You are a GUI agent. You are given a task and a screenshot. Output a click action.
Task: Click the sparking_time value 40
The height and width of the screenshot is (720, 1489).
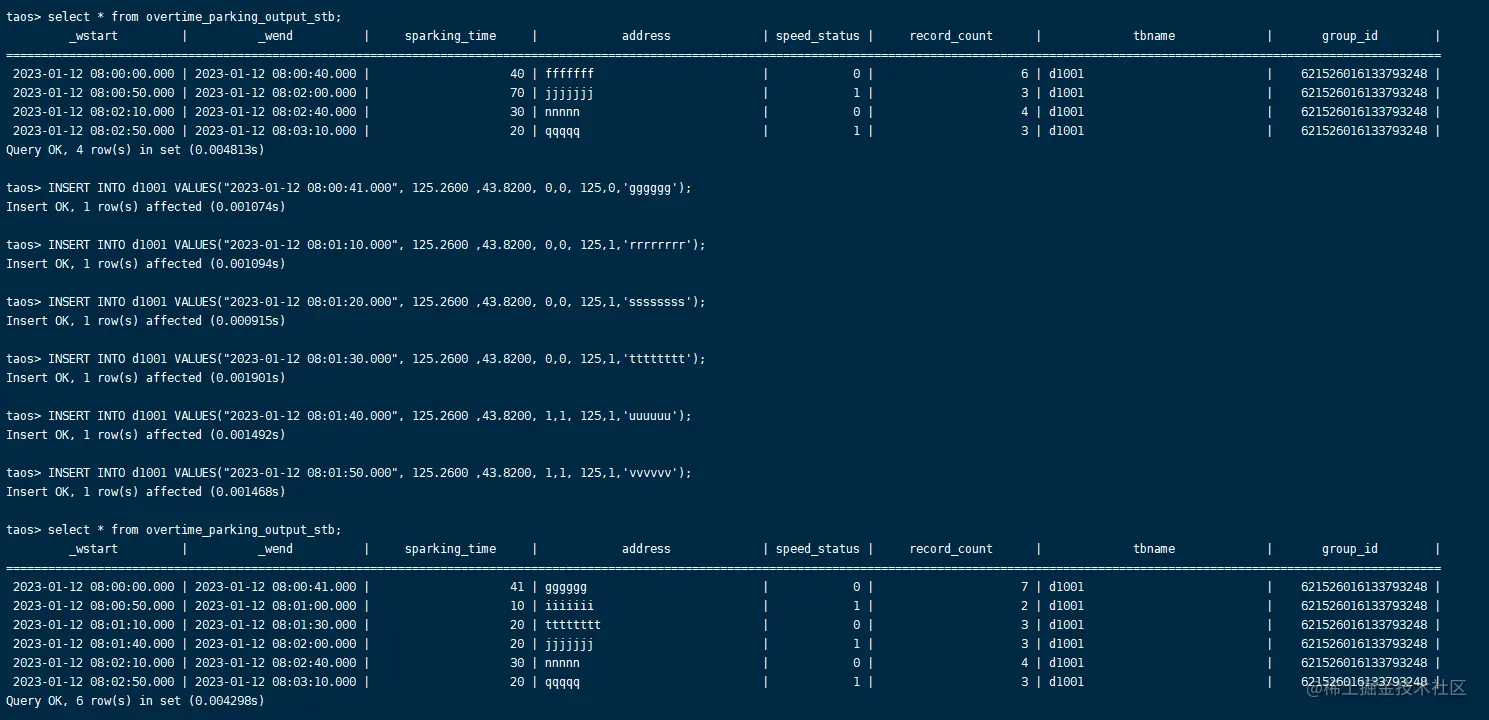pos(517,74)
